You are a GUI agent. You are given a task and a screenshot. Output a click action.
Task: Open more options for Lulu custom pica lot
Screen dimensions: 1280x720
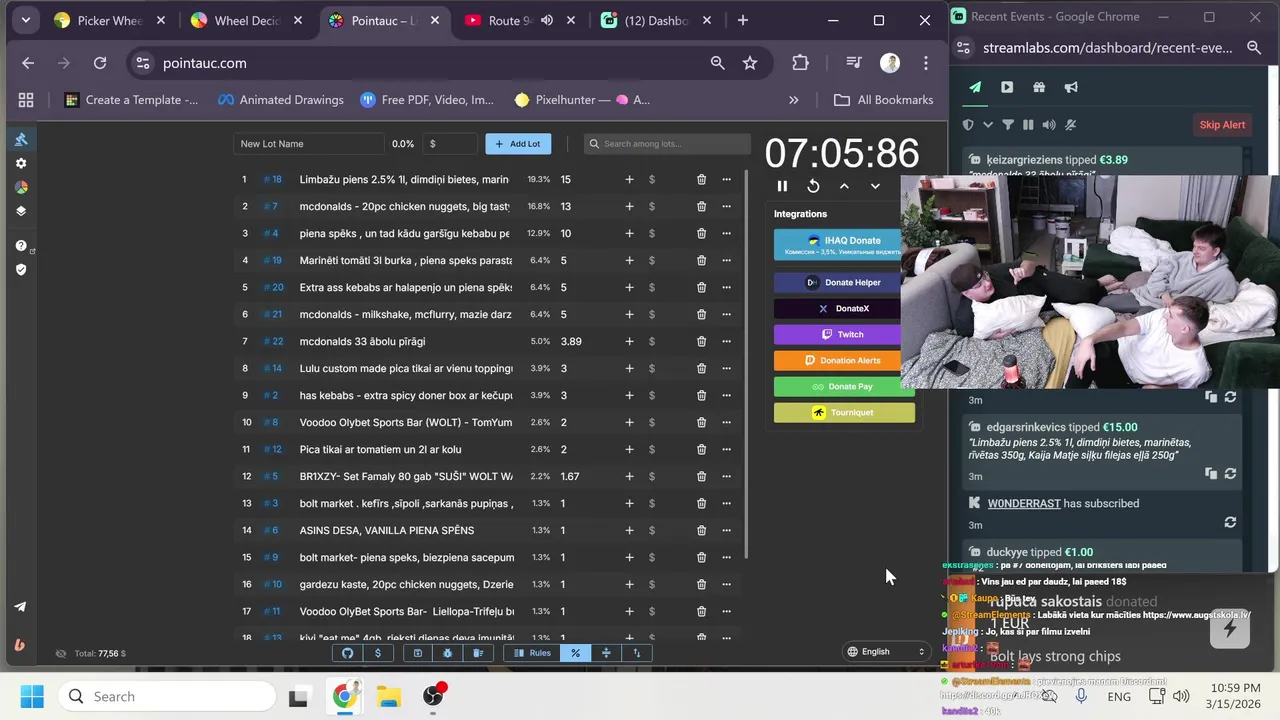[x=726, y=368]
